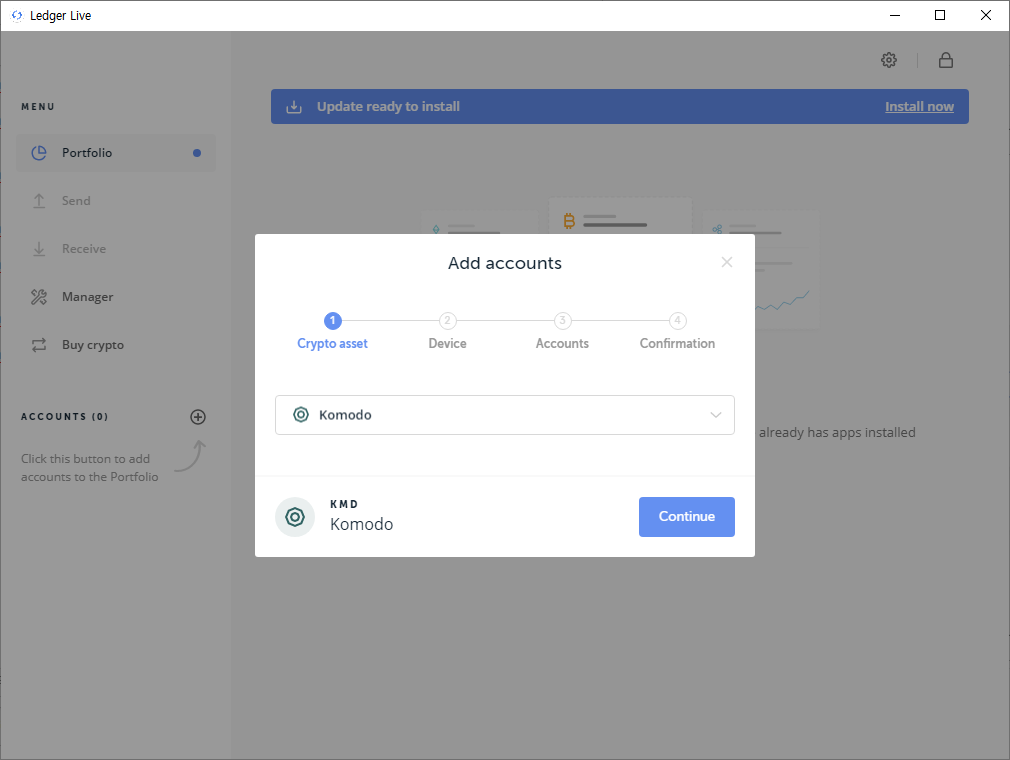Click step 2 circle in stepper
Screen dimensions: 1010x760
click(448, 320)
